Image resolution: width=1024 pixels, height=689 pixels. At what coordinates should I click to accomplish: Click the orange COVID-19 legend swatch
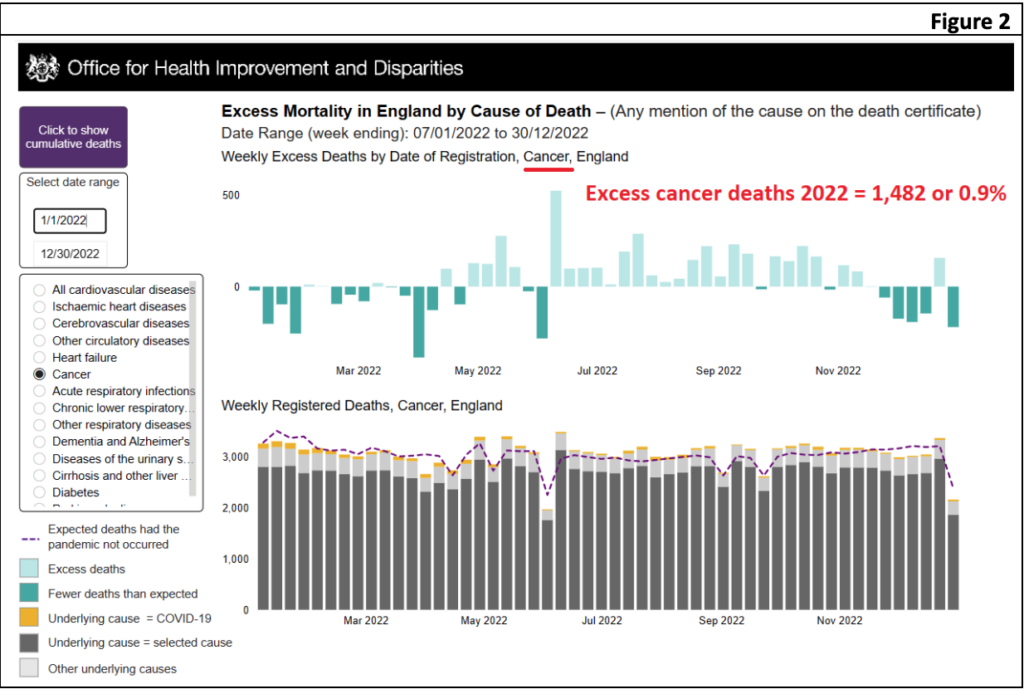coord(32,618)
